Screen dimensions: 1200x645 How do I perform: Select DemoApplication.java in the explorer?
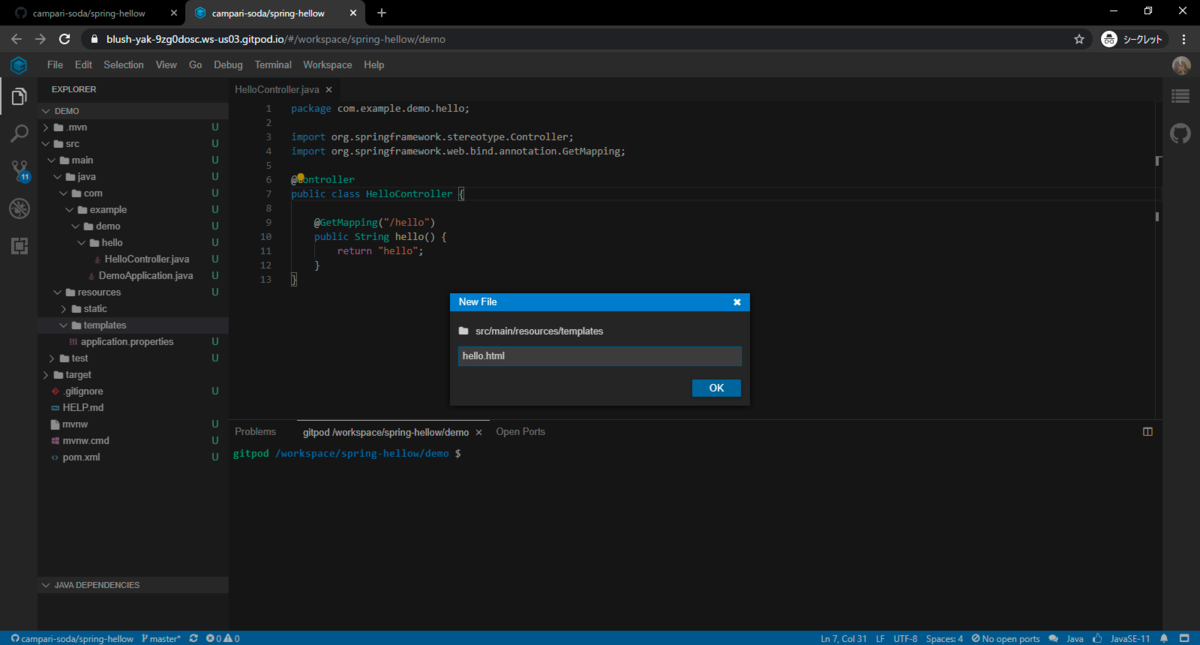pos(146,276)
